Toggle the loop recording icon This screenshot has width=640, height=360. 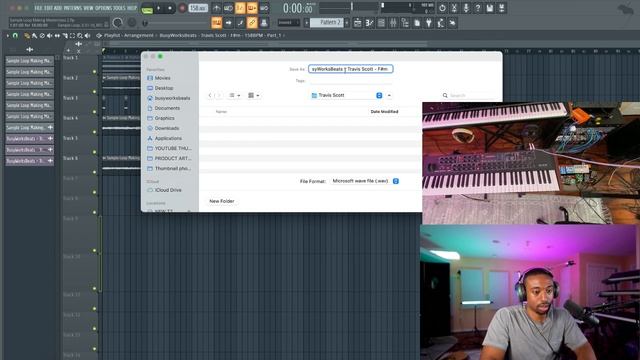pos(264,8)
